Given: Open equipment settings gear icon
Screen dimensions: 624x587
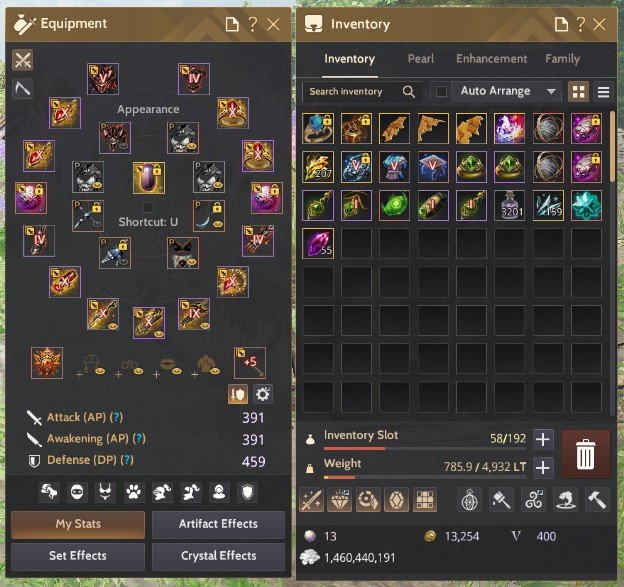Looking at the screenshot, I should [x=263, y=394].
